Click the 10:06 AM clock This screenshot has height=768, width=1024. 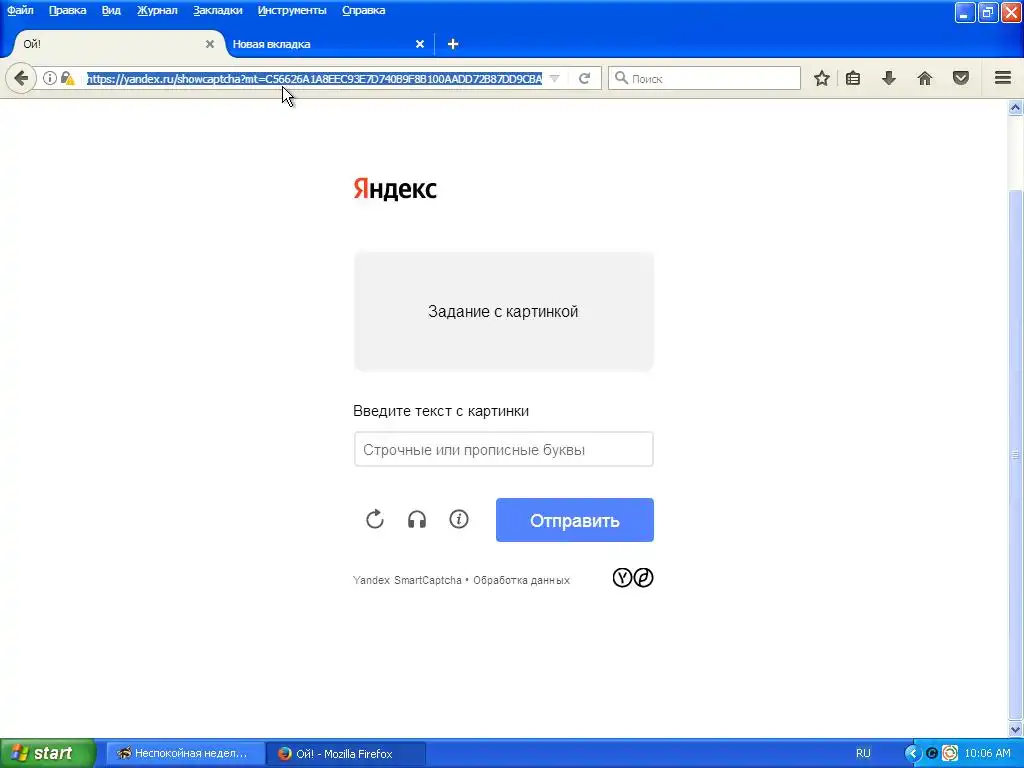987,754
